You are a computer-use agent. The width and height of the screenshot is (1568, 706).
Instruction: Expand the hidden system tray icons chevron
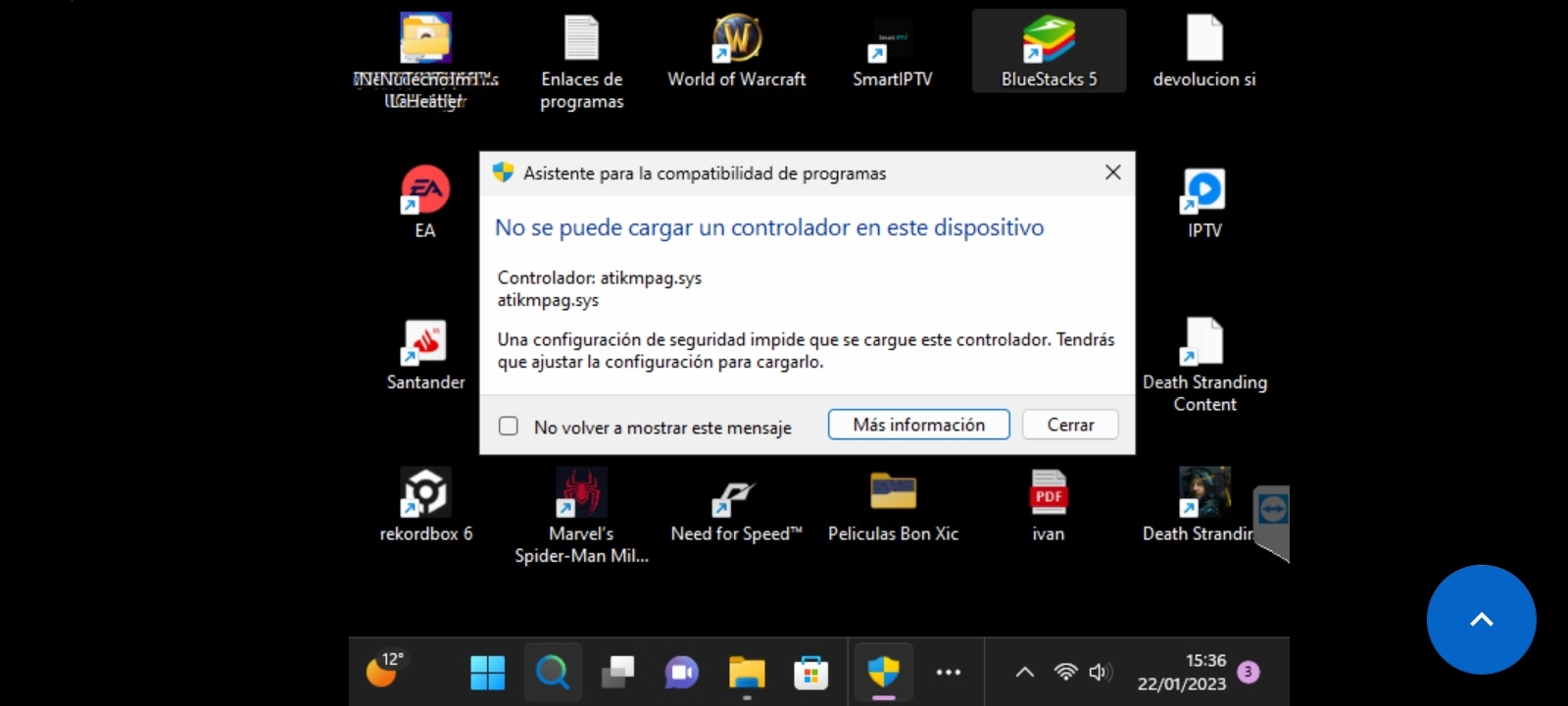1024,672
